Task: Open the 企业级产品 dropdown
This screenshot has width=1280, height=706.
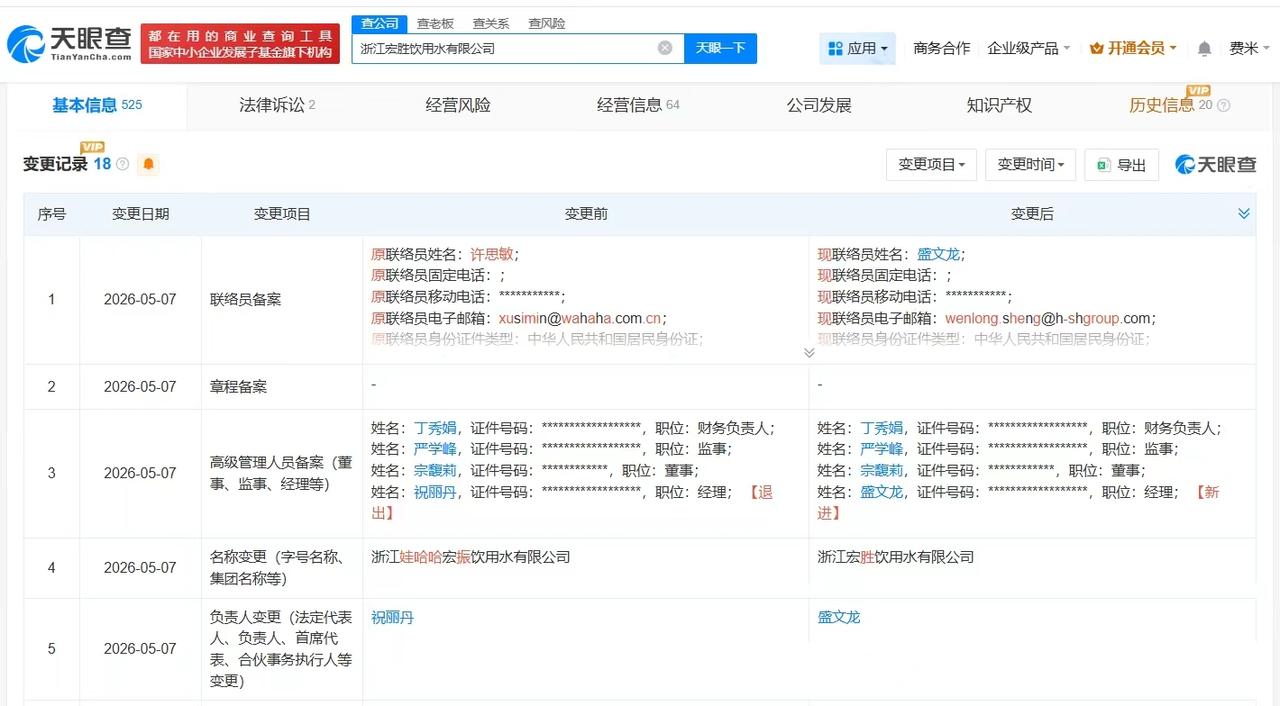Action: (x=1028, y=48)
